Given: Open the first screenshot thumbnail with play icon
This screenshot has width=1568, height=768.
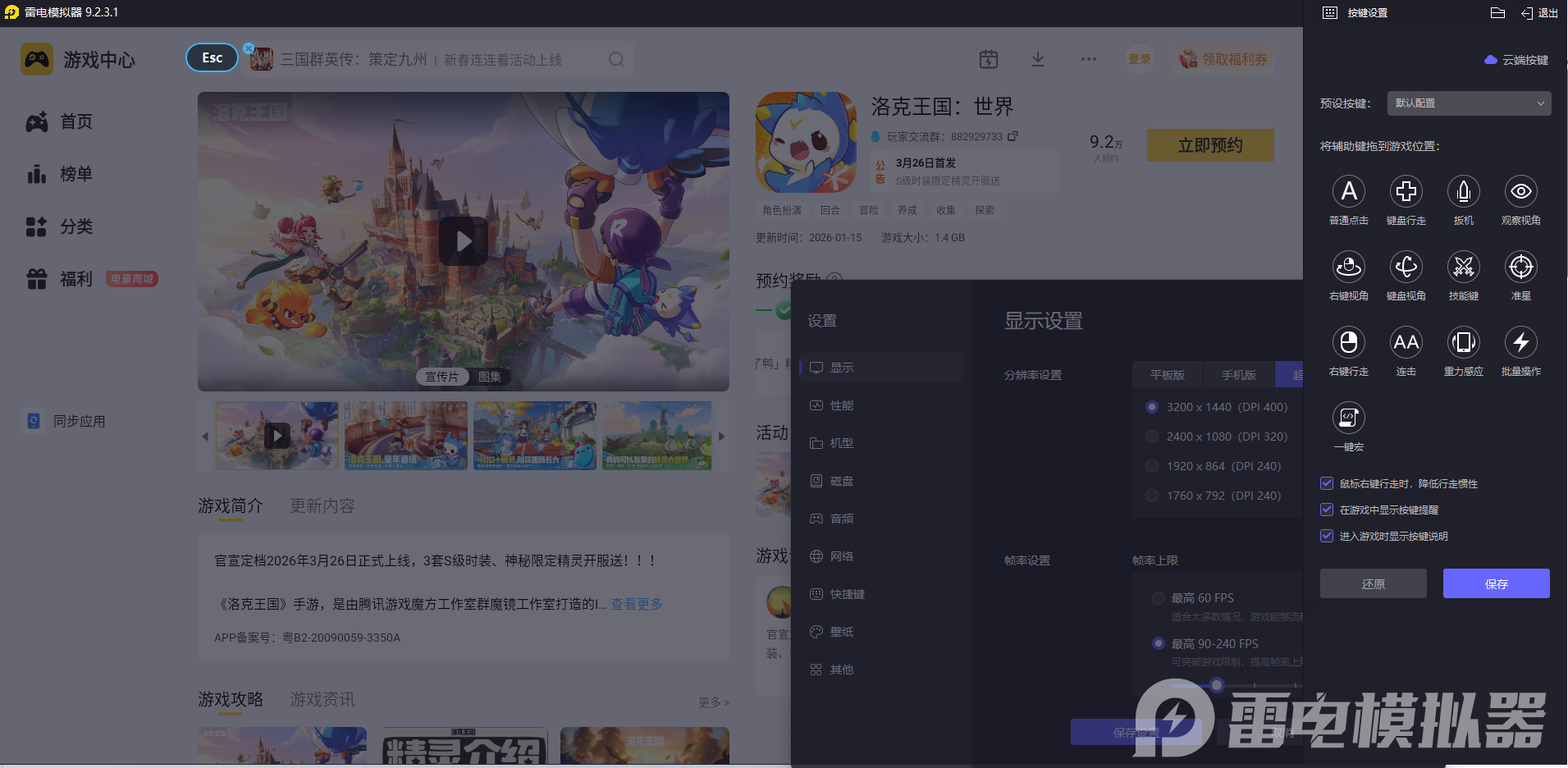Looking at the screenshot, I should (x=277, y=436).
